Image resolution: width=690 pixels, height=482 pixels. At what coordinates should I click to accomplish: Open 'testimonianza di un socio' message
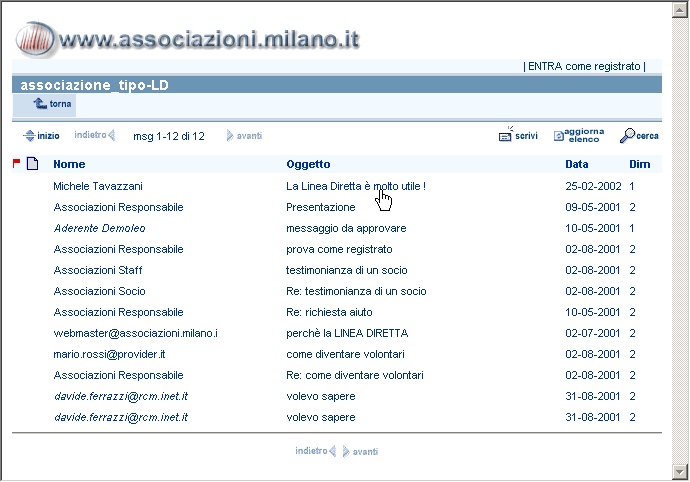346,270
